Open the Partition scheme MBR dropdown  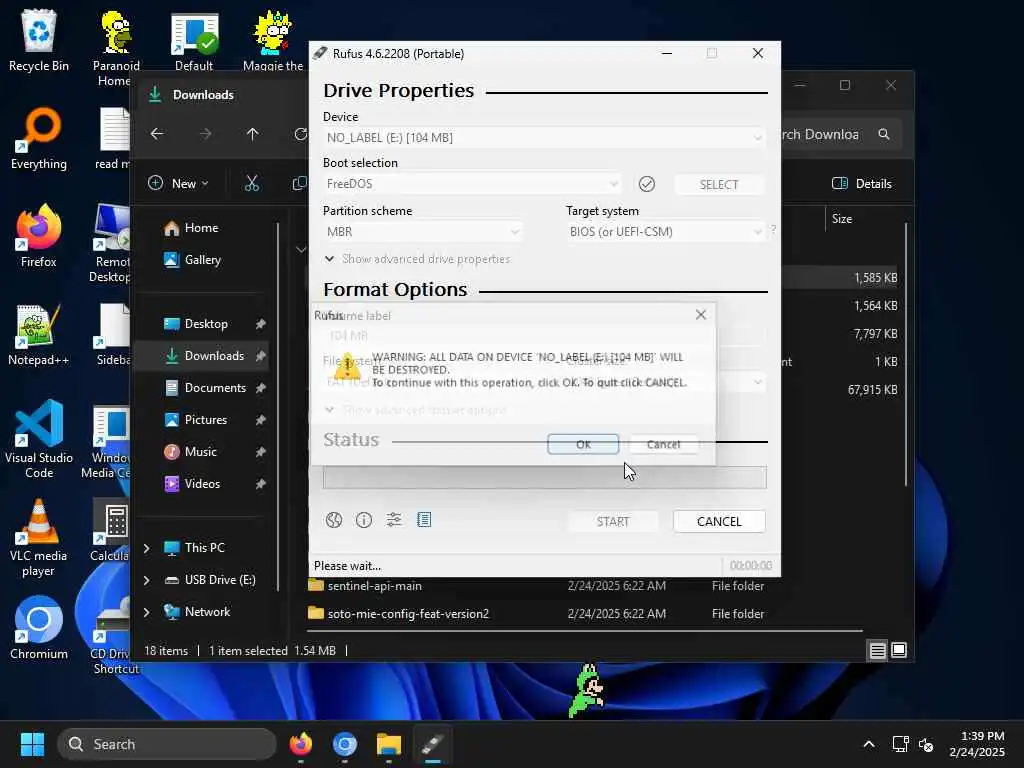pyautogui.click(x=423, y=232)
